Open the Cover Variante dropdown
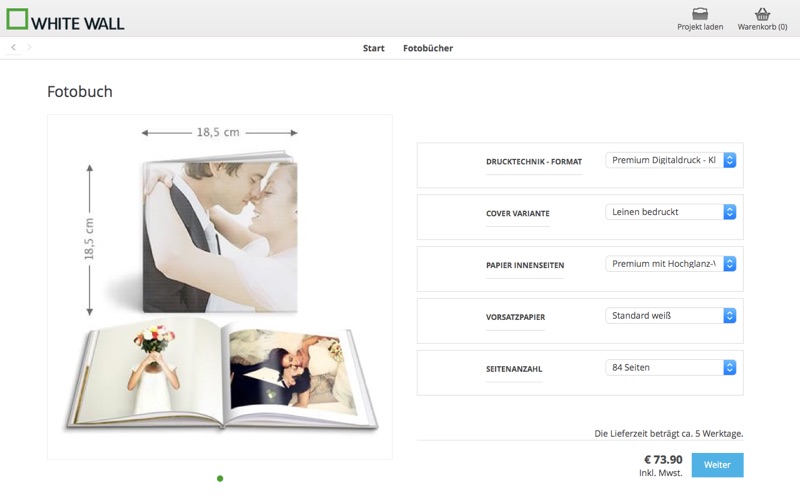 coord(670,212)
